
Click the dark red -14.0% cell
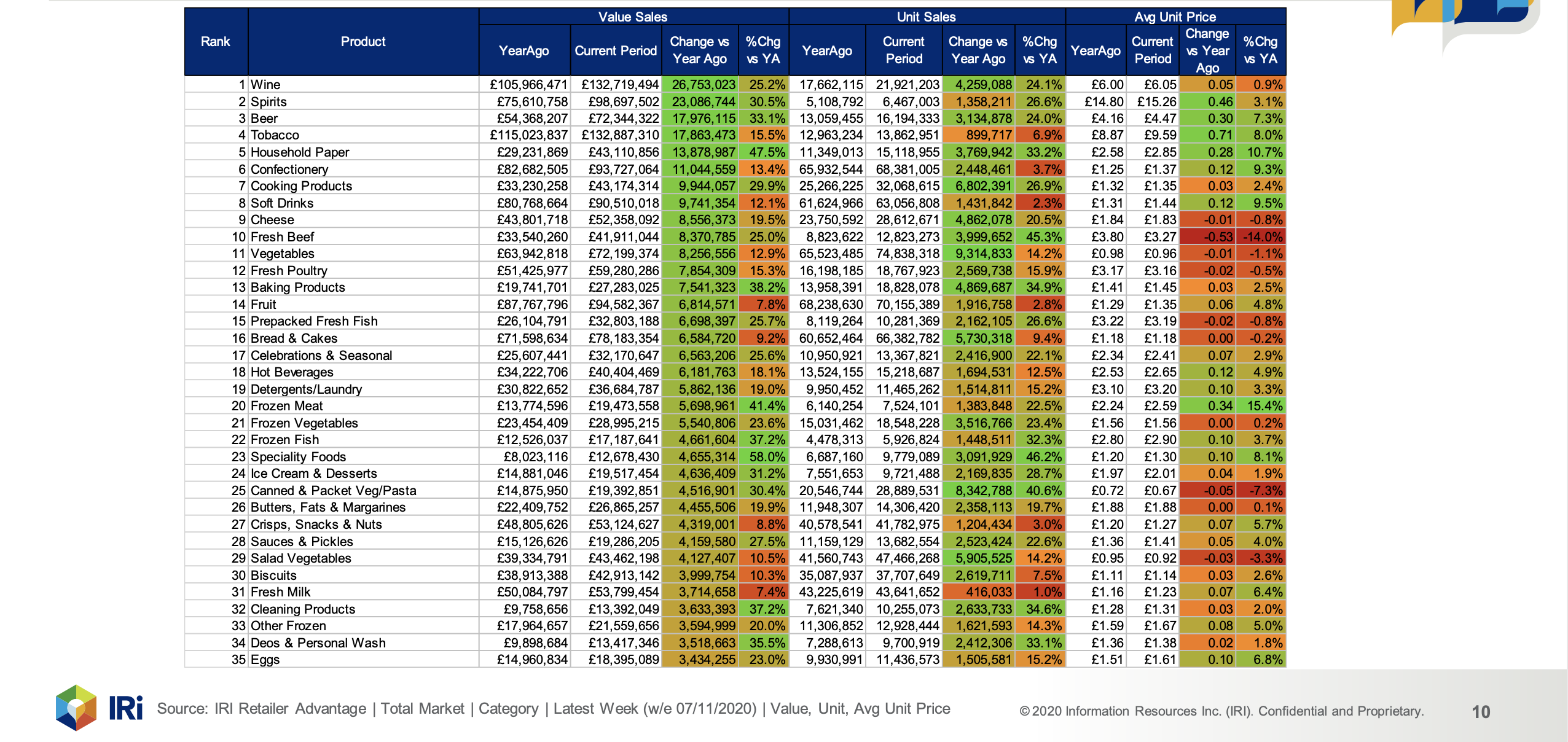(x=1261, y=237)
